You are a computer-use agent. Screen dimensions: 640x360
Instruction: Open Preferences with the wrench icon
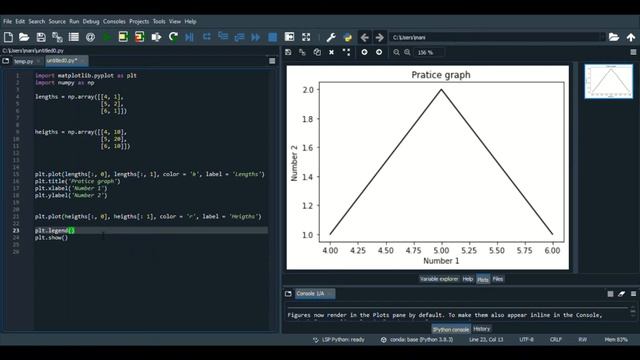point(331,37)
